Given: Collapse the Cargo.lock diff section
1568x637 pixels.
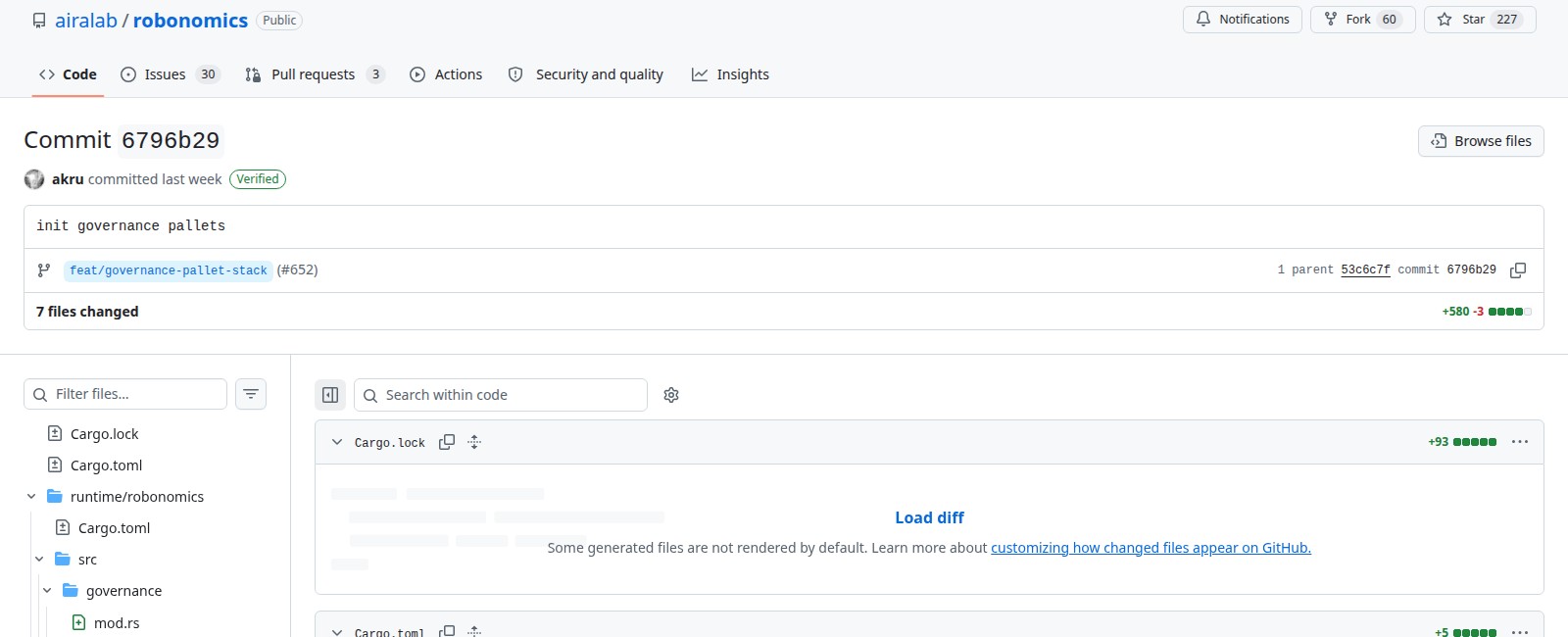Looking at the screenshot, I should [x=337, y=442].
